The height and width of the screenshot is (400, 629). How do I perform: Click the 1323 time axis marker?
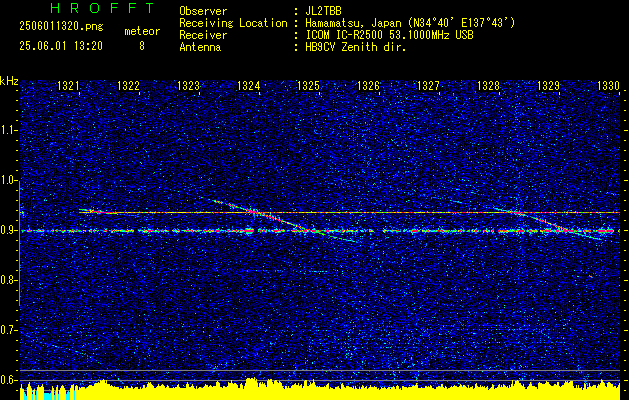(188, 85)
